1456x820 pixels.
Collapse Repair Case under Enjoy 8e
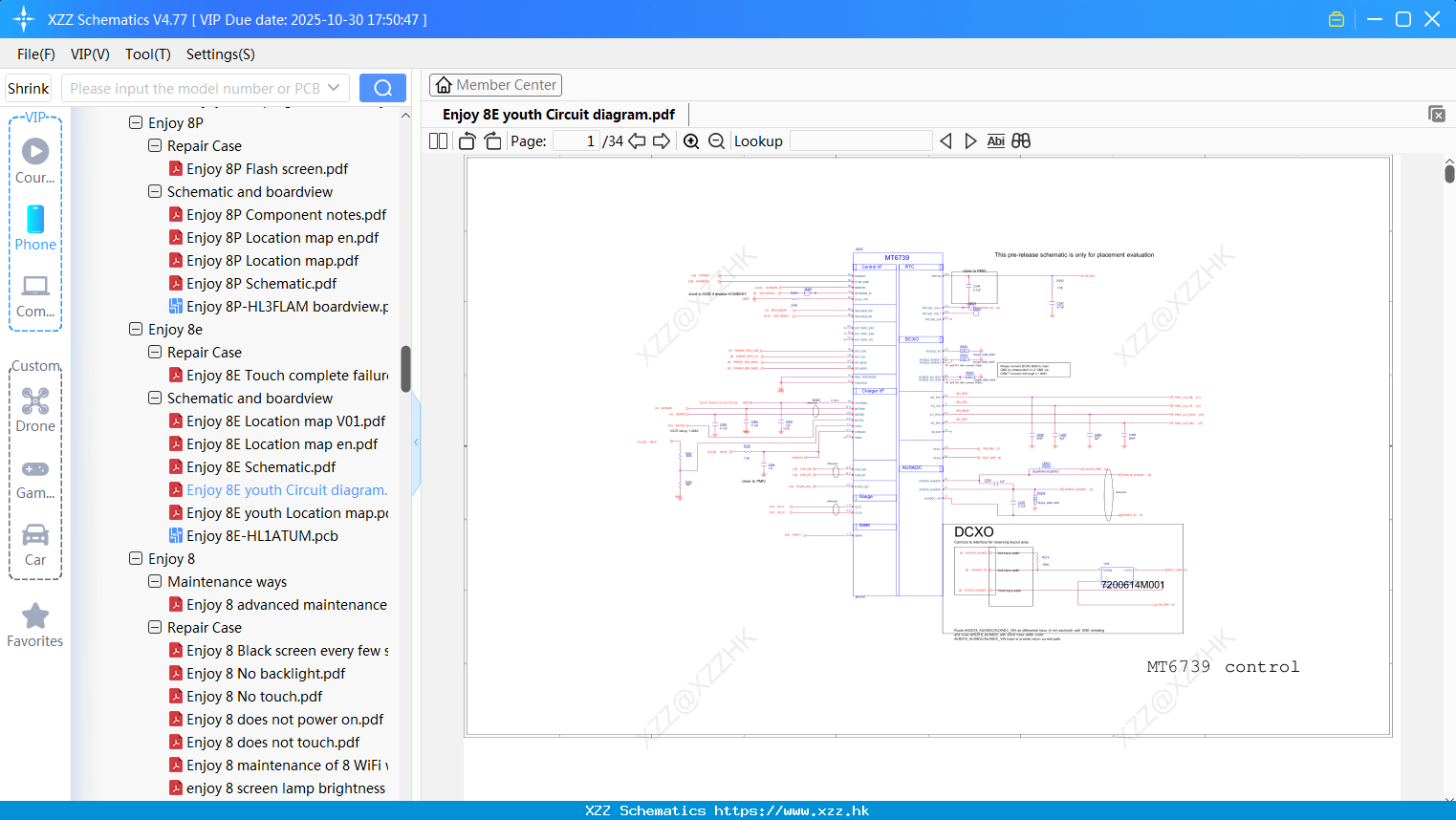point(155,352)
